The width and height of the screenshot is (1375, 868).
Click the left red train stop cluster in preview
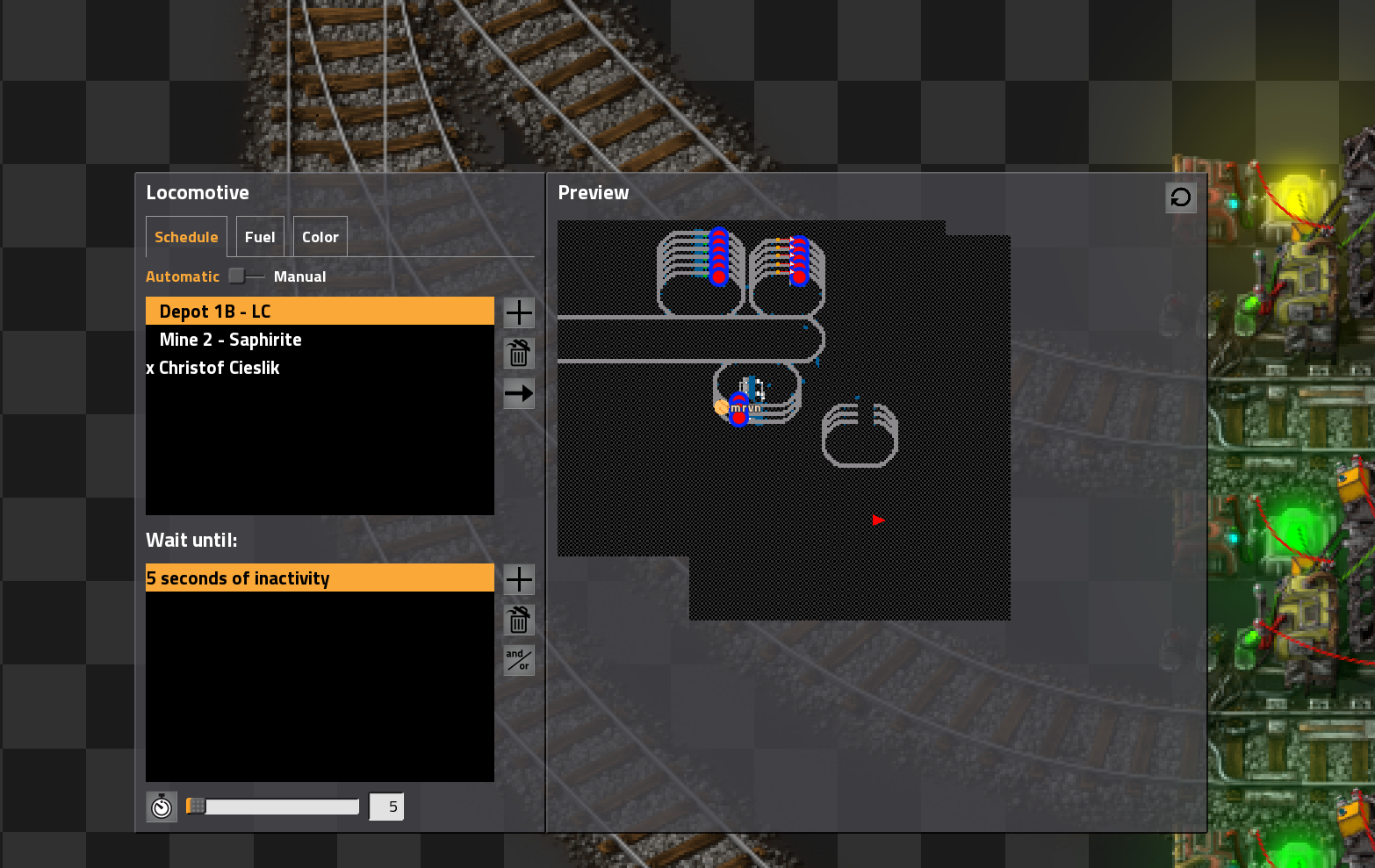coord(719,255)
